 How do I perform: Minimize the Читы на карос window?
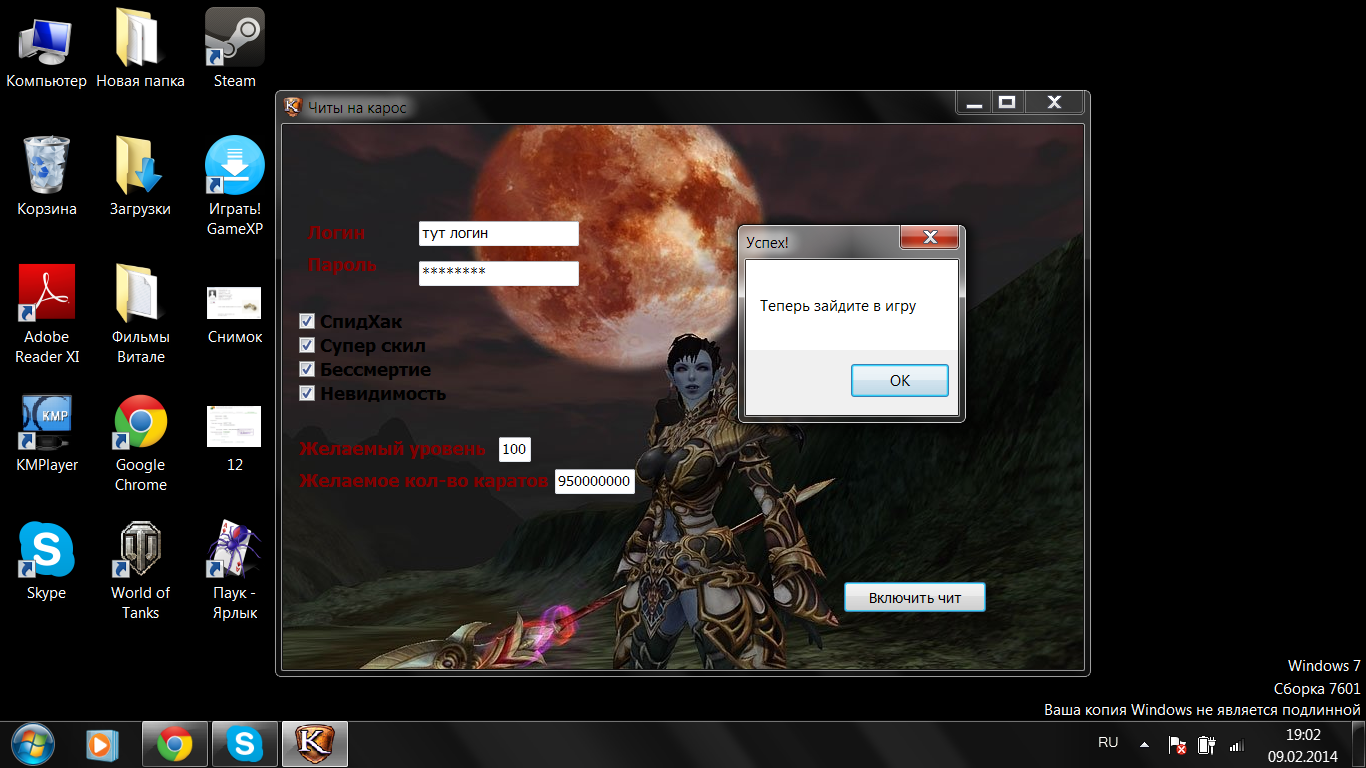974,102
